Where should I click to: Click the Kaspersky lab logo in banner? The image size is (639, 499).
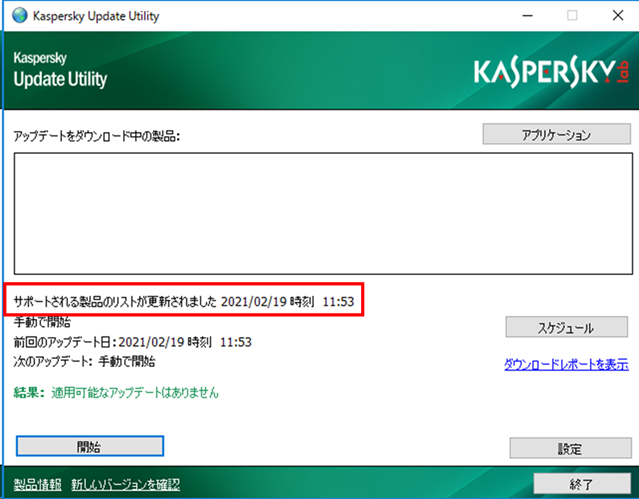[551, 72]
